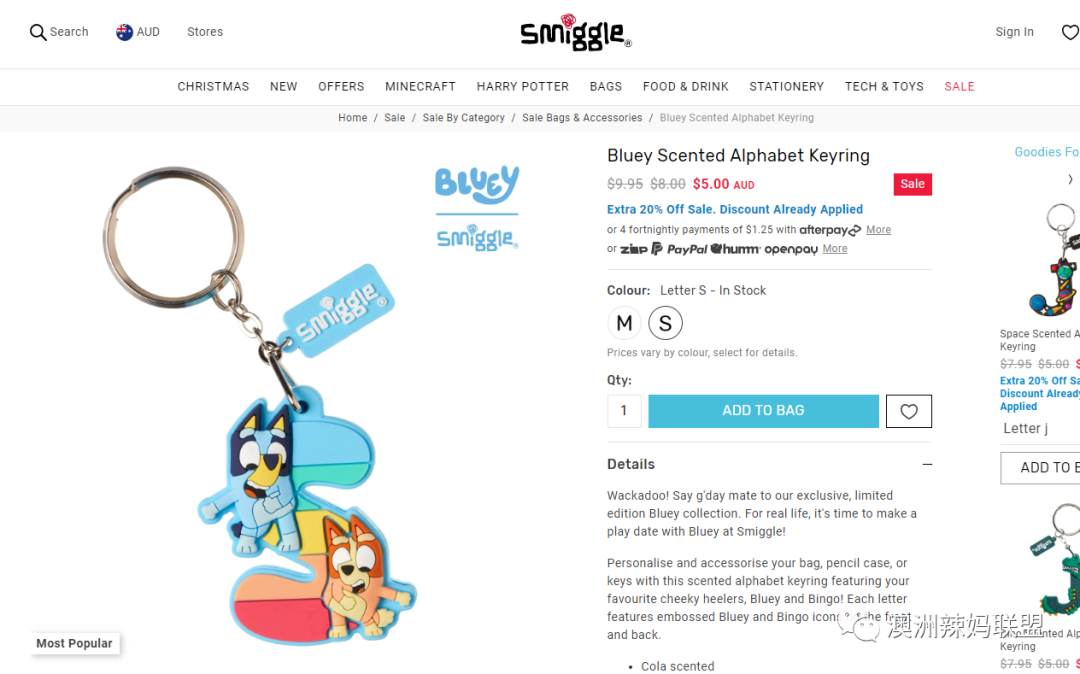Click the carousel next arrow under Goodies
Screen dimensions: 1080x674
pos(1070,180)
